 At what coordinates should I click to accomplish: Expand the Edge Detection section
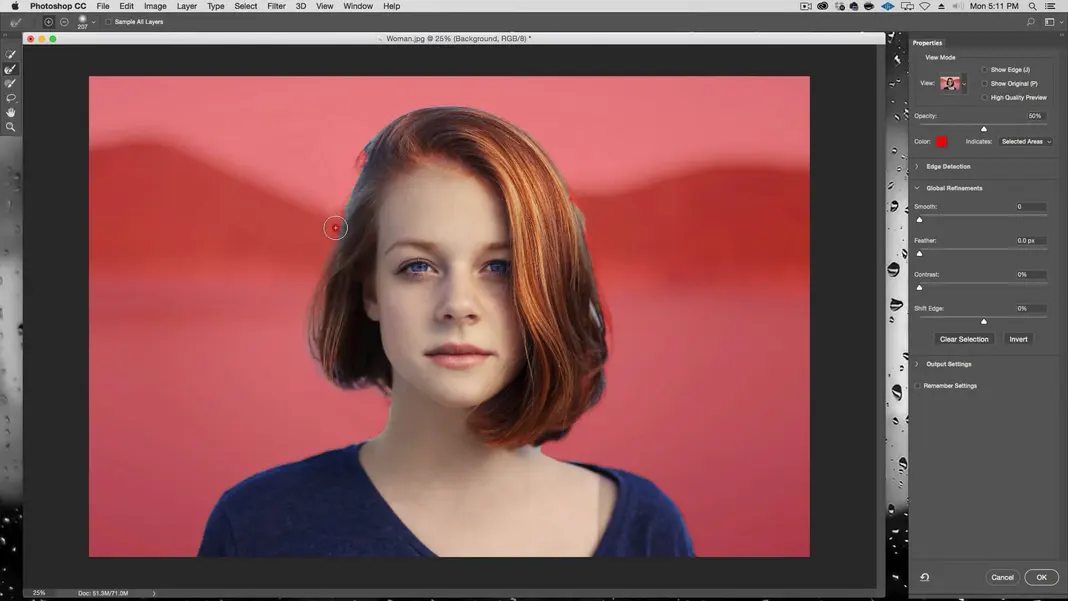(x=917, y=166)
